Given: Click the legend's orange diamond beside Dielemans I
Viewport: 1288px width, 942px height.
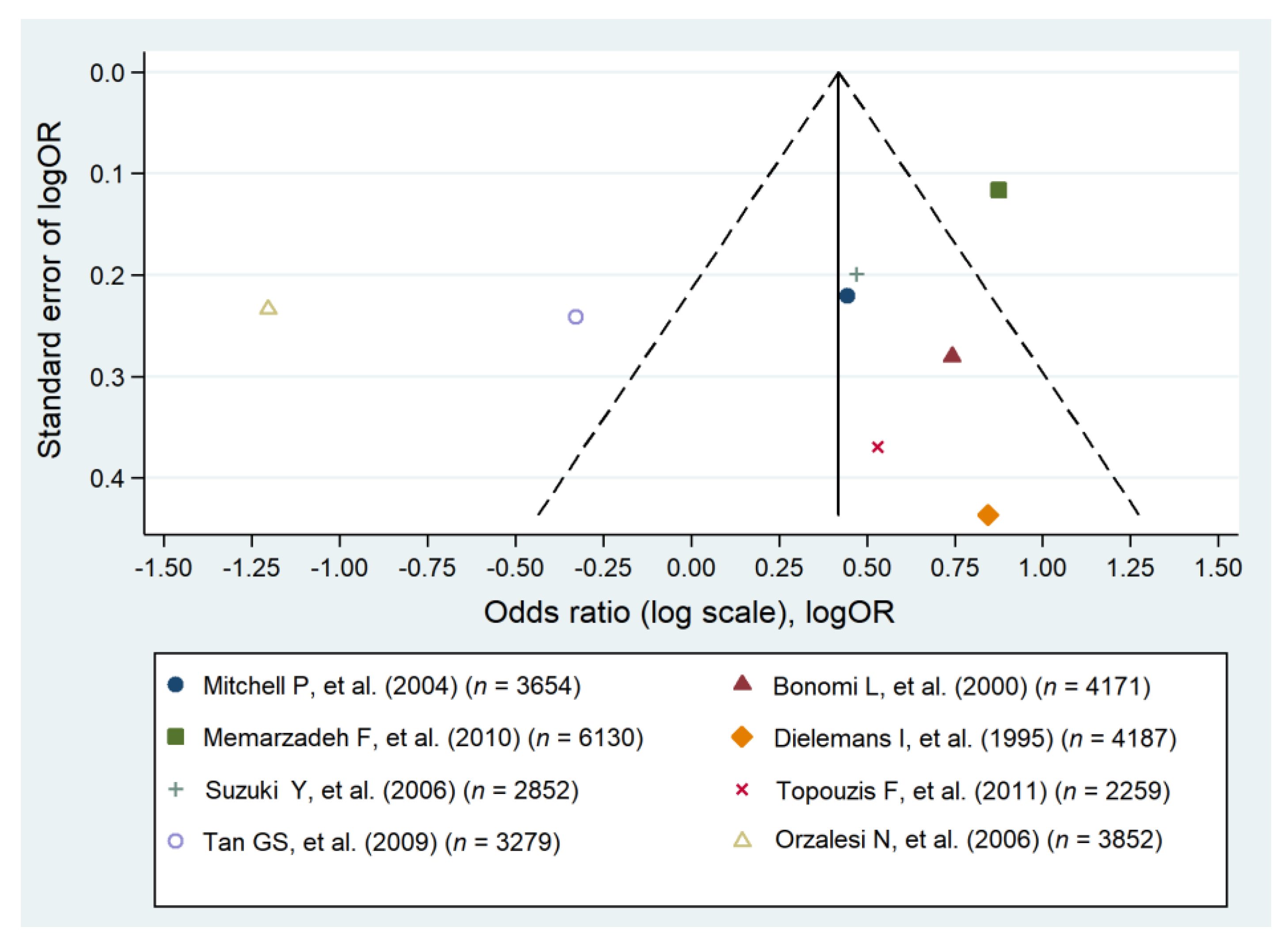Looking at the screenshot, I should pyautogui.click(x=742, y=737).
